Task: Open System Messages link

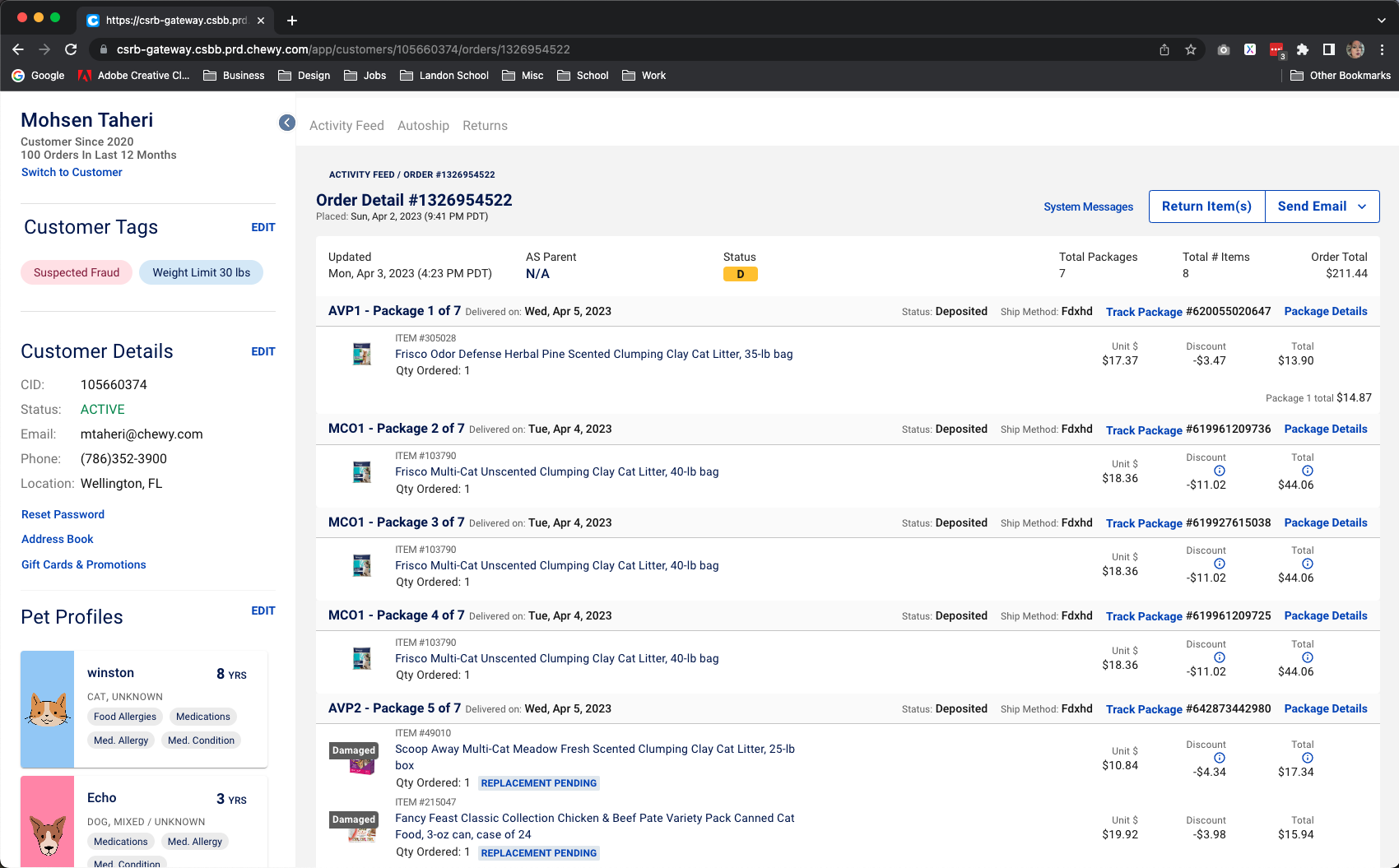Action: (1088, 207)
